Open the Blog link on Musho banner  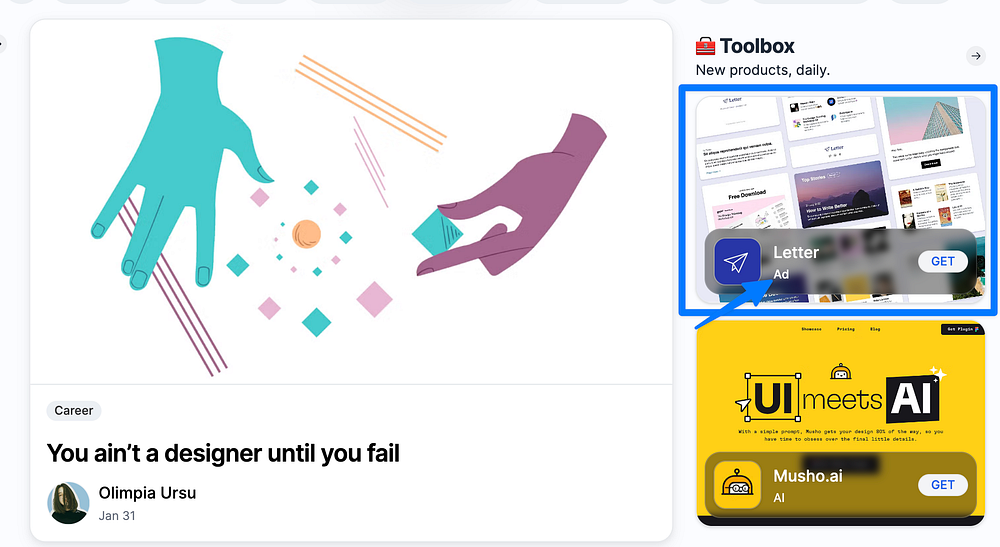pos(875,329)
